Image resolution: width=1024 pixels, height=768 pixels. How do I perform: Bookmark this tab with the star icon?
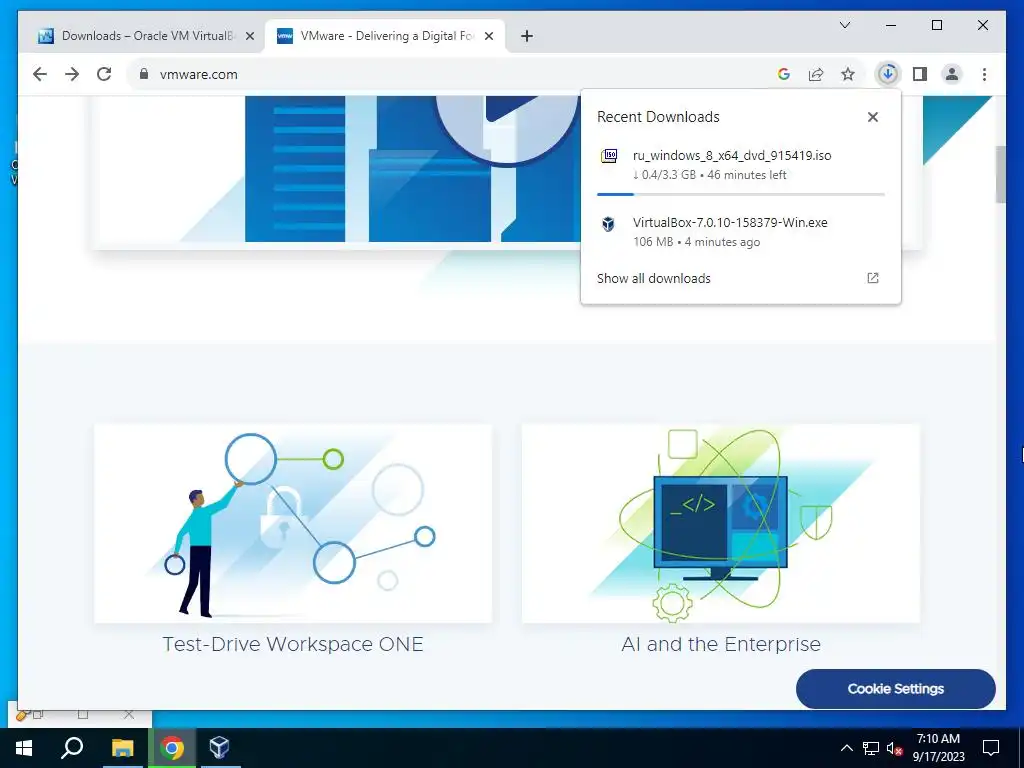(848, 74)
